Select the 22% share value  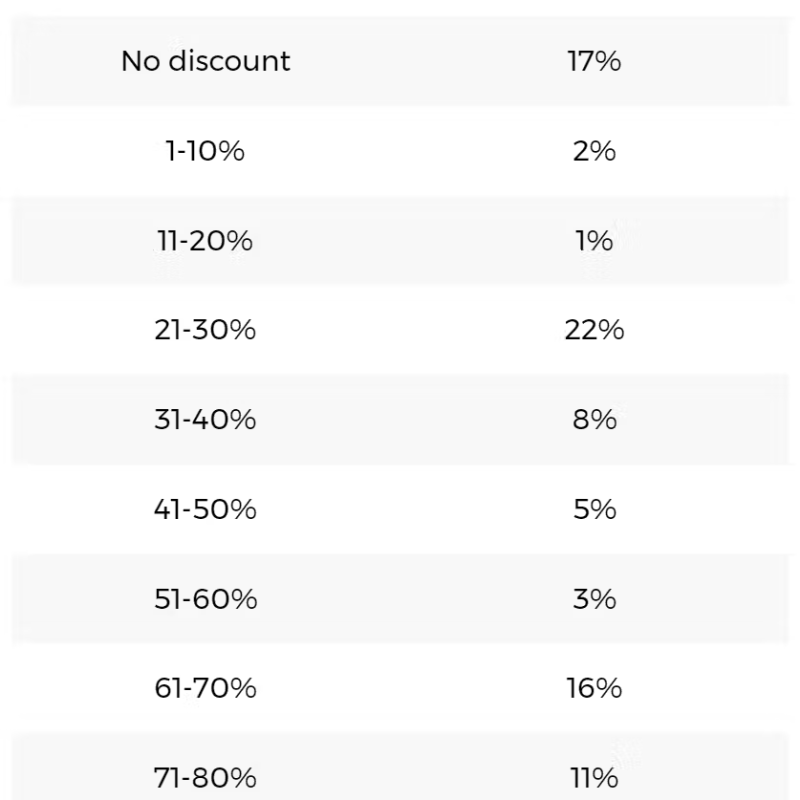click(594, 330)
